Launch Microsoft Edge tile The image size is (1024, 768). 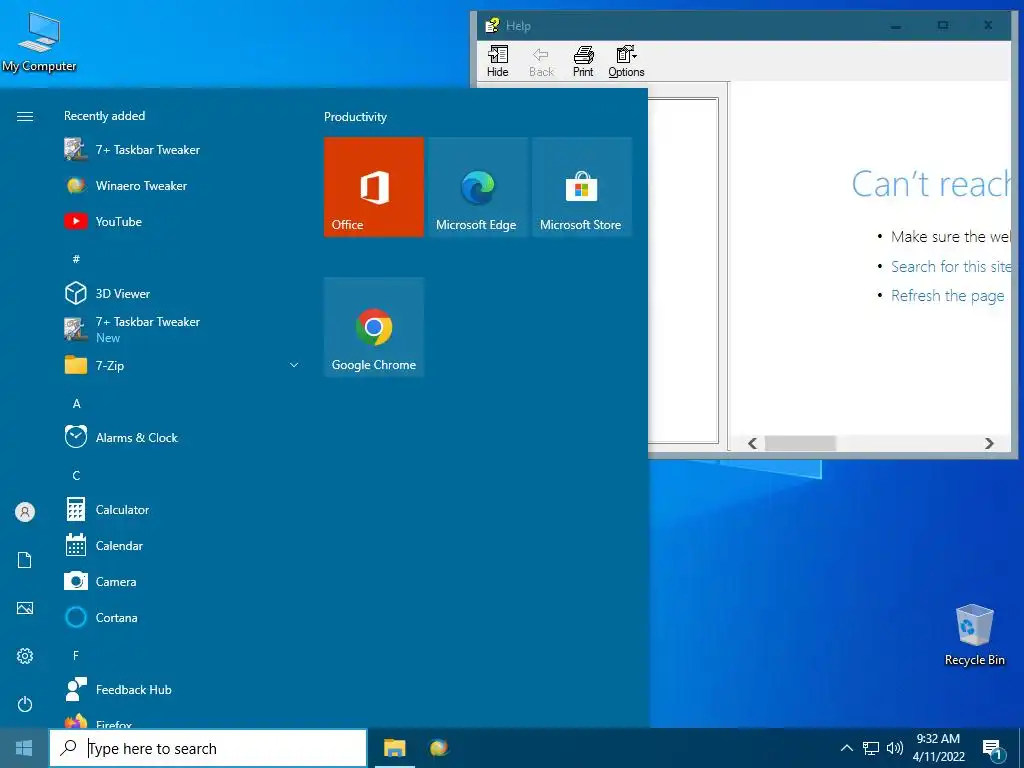click(x=477, y=187)
